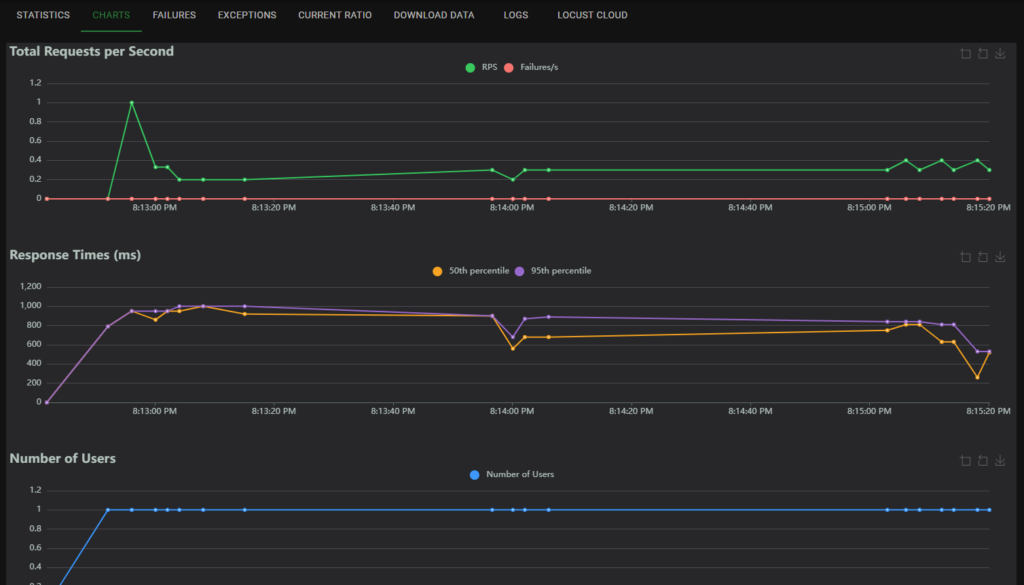Image resolution: width=1024 pixels, height=585 pixels.
Task: Reset zoom on Total Requests per Second chart
Action: [983, 54]
